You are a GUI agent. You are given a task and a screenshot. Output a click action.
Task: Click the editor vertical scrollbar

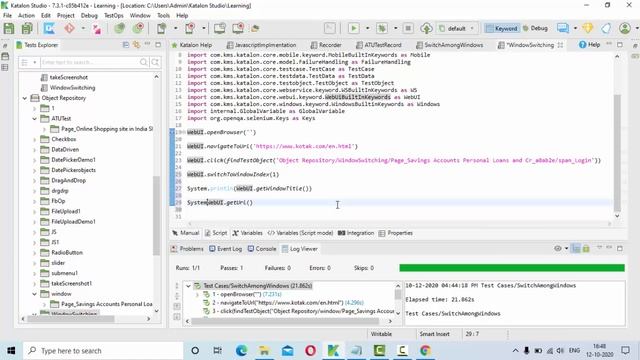point(617,153)
